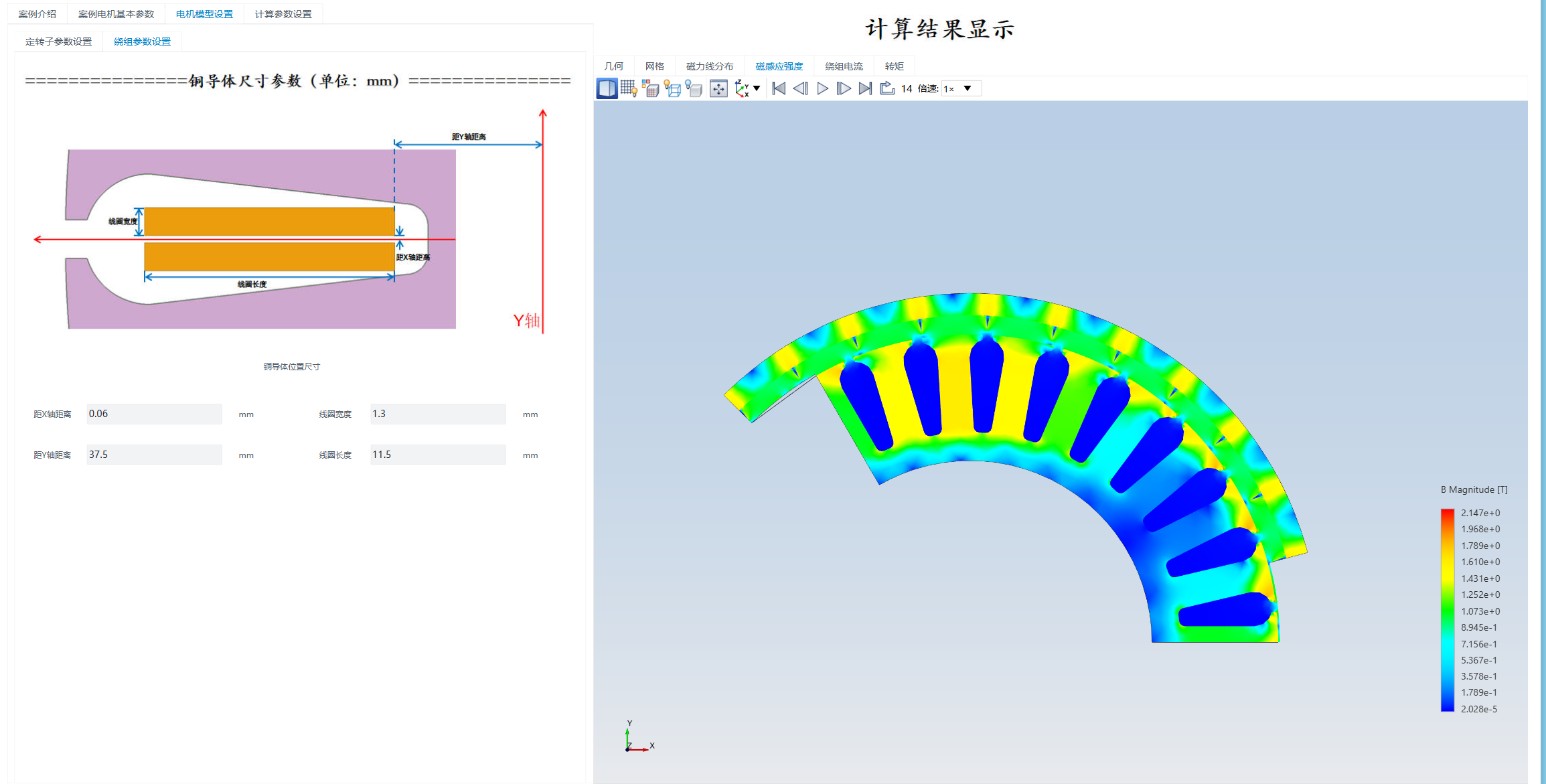Play the result animation

click(823, 88)
